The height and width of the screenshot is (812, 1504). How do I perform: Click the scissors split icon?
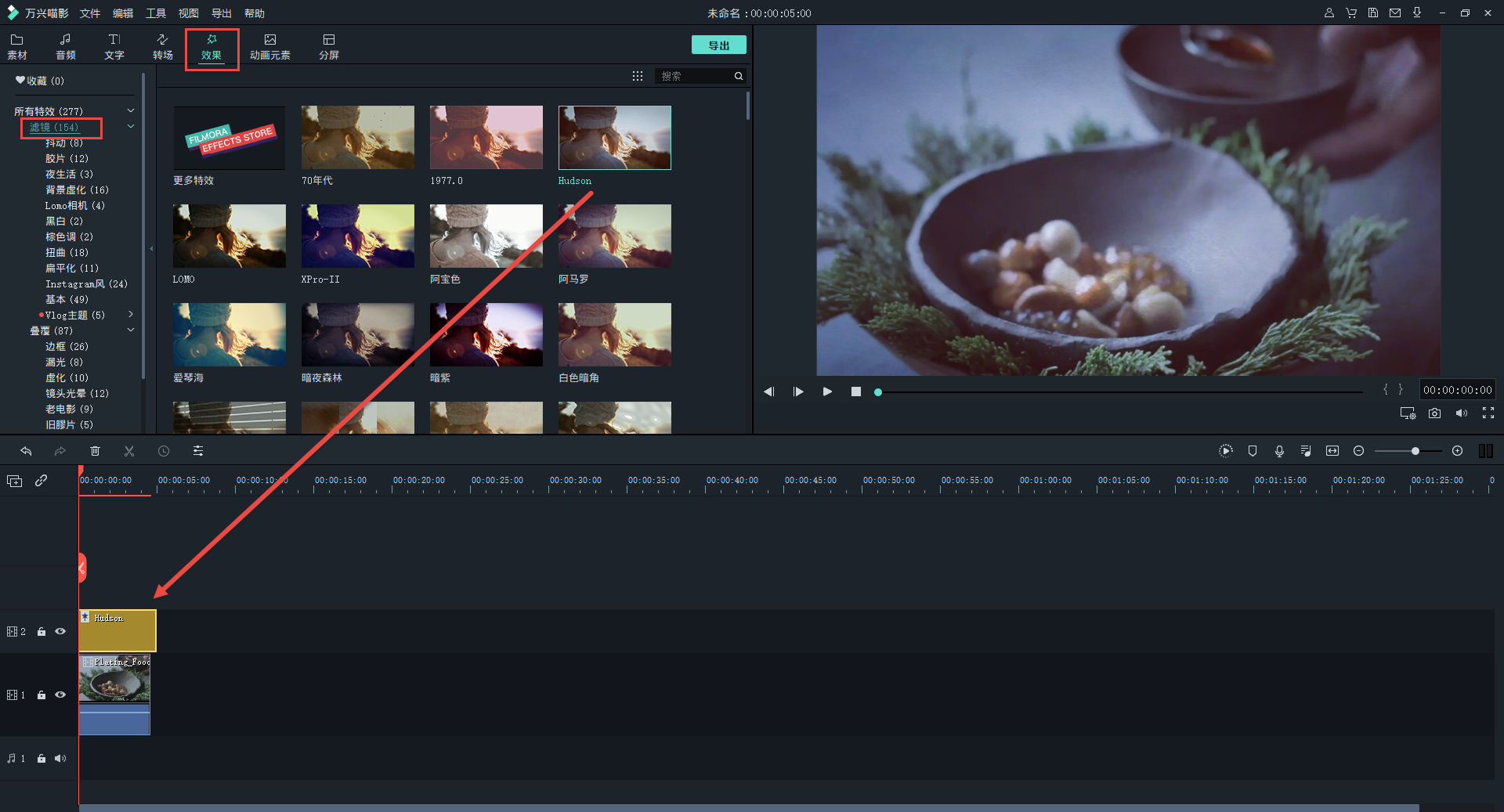pyautogui.click(x=129, y=451)
